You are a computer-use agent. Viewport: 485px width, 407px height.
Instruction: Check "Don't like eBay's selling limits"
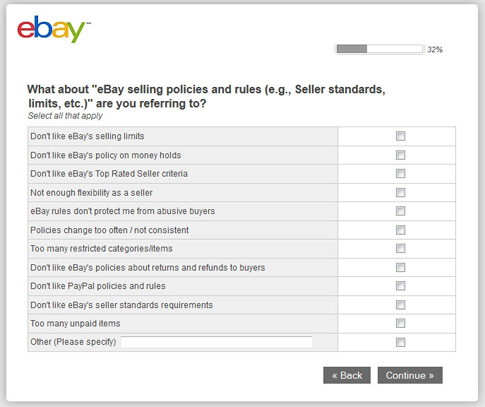pyautogui.click(x=400, y=136)
